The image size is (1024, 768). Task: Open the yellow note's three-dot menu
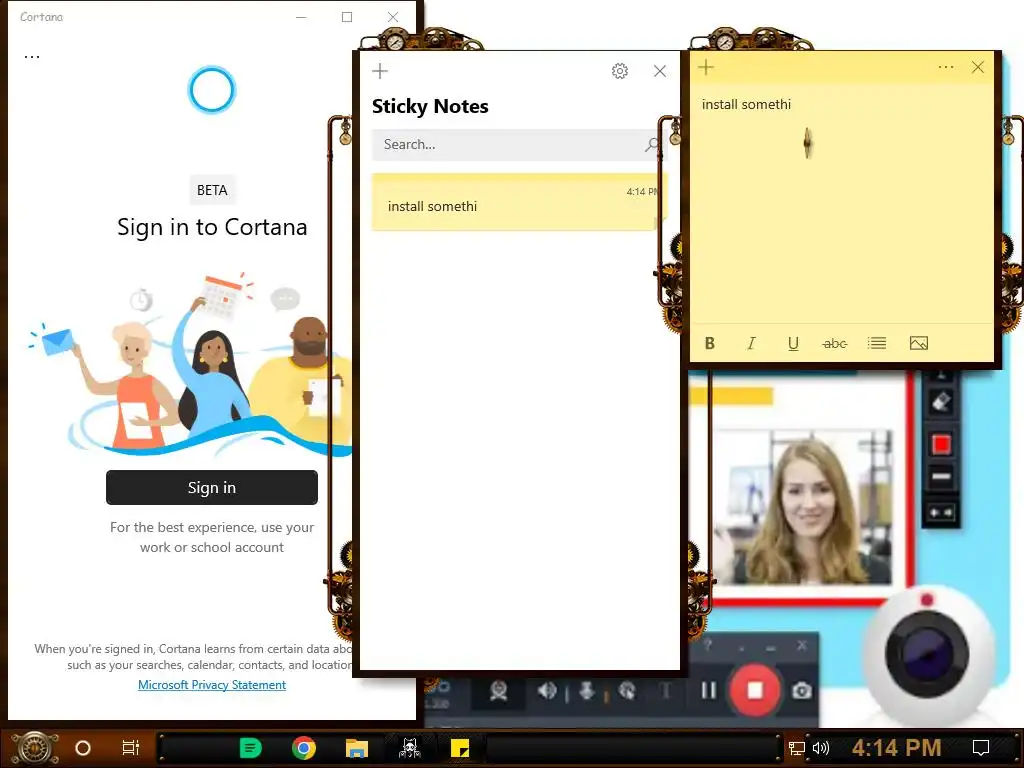pyautogui.click(x=946, y=67)
